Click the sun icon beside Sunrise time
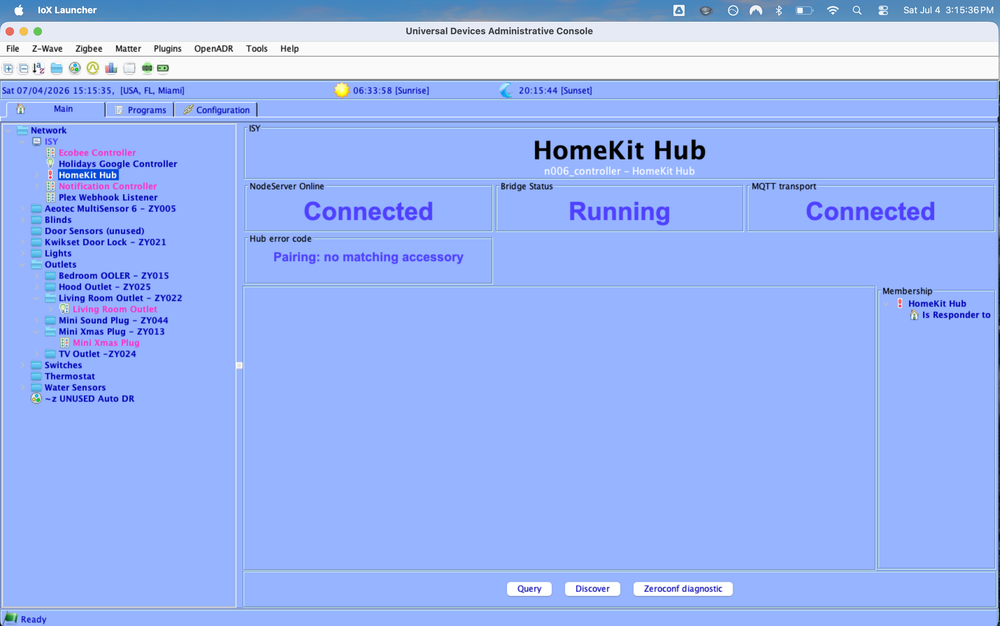1000x626 pixels. click(342, 90)
